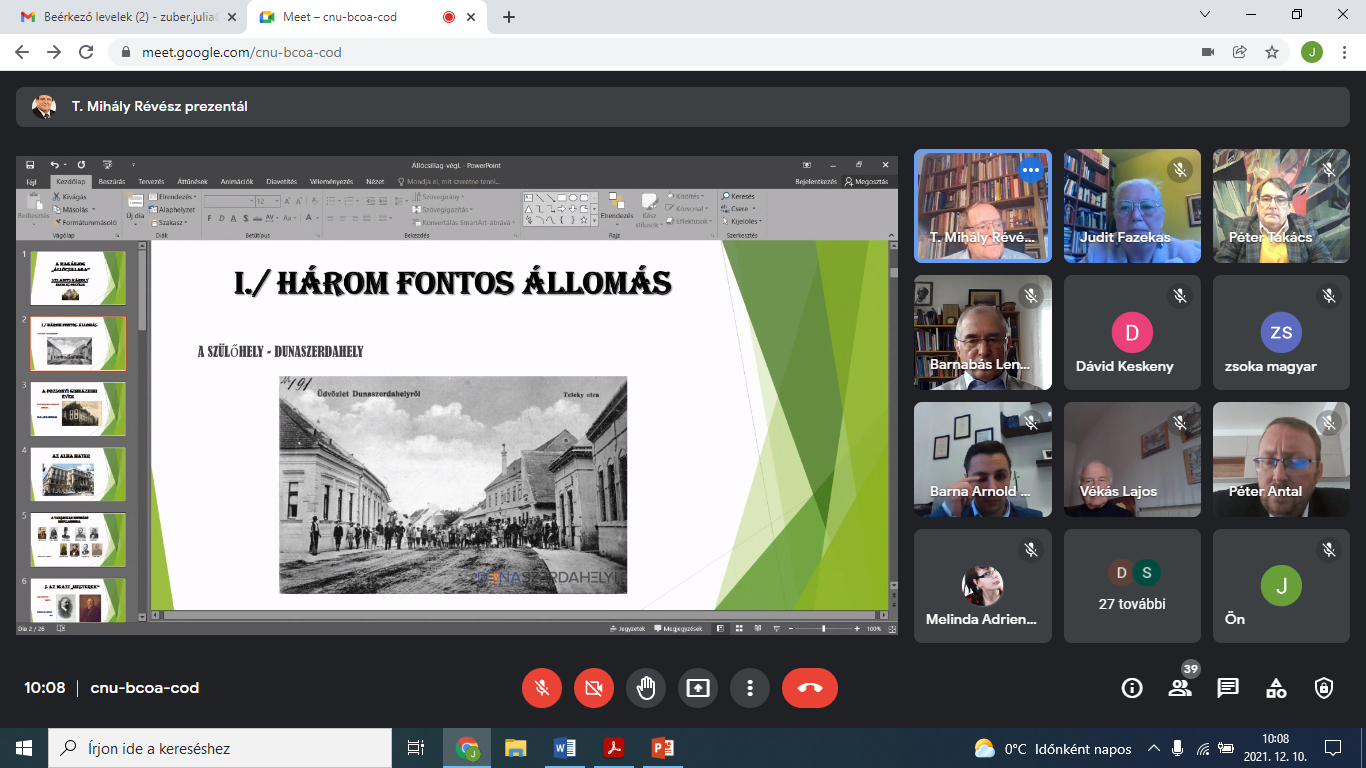Viewport: 1366px width, 768px height.
Task: Open the host controls lock icon
Action: coord(1324,688)
